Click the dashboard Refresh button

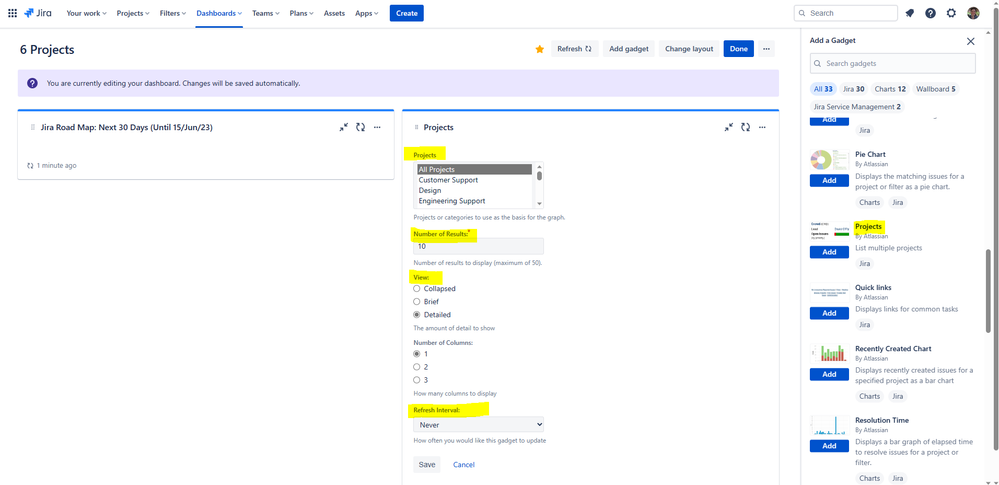click(x=575, y=49)
